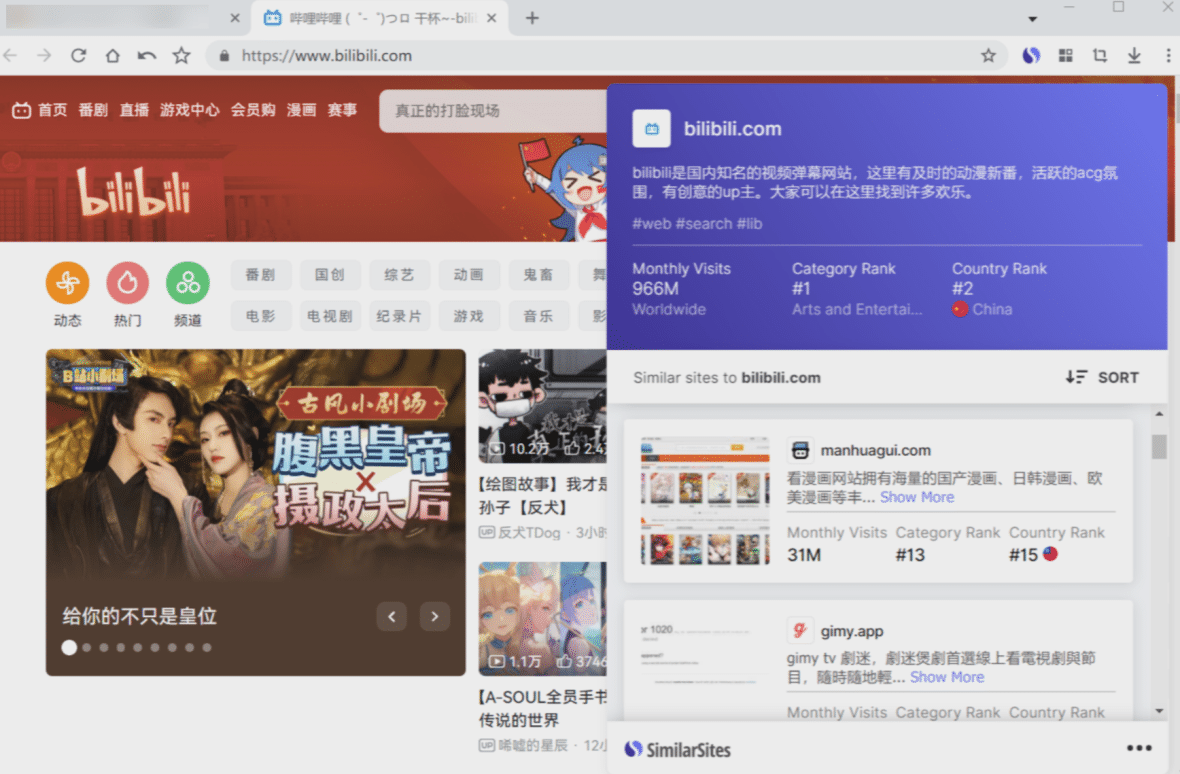Viewport: 1180px width, 774px height.
Task: Click the undo closed tab arrow icon
Action: [x=147, y=56]
